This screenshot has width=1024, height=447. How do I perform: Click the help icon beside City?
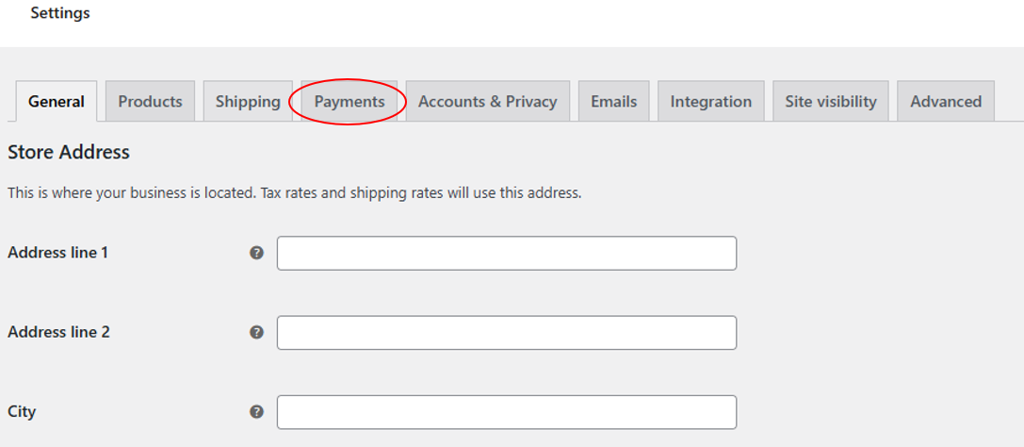[256, 411]
